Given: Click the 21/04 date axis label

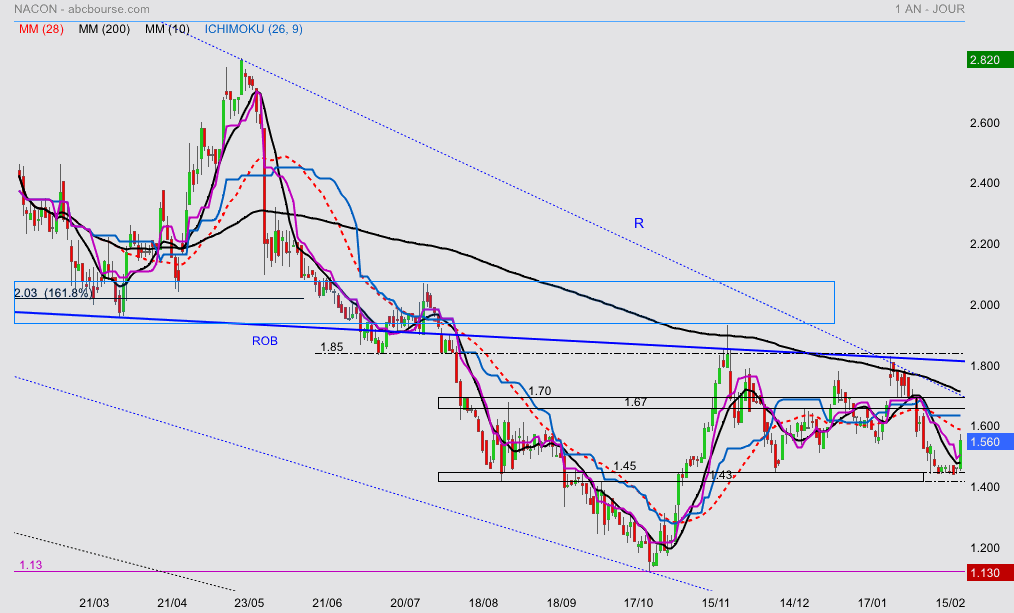Looking at the screenshot, I should point(172,603).
